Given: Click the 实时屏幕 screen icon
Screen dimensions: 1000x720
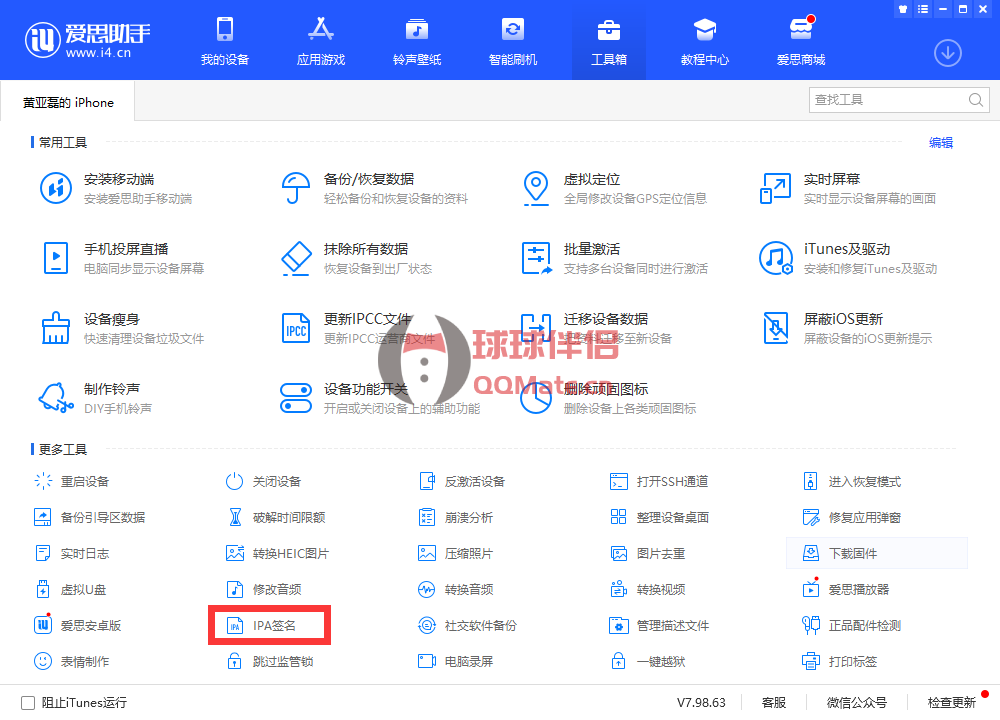Looking at the screenshot, I should click(x=776, y=188).
